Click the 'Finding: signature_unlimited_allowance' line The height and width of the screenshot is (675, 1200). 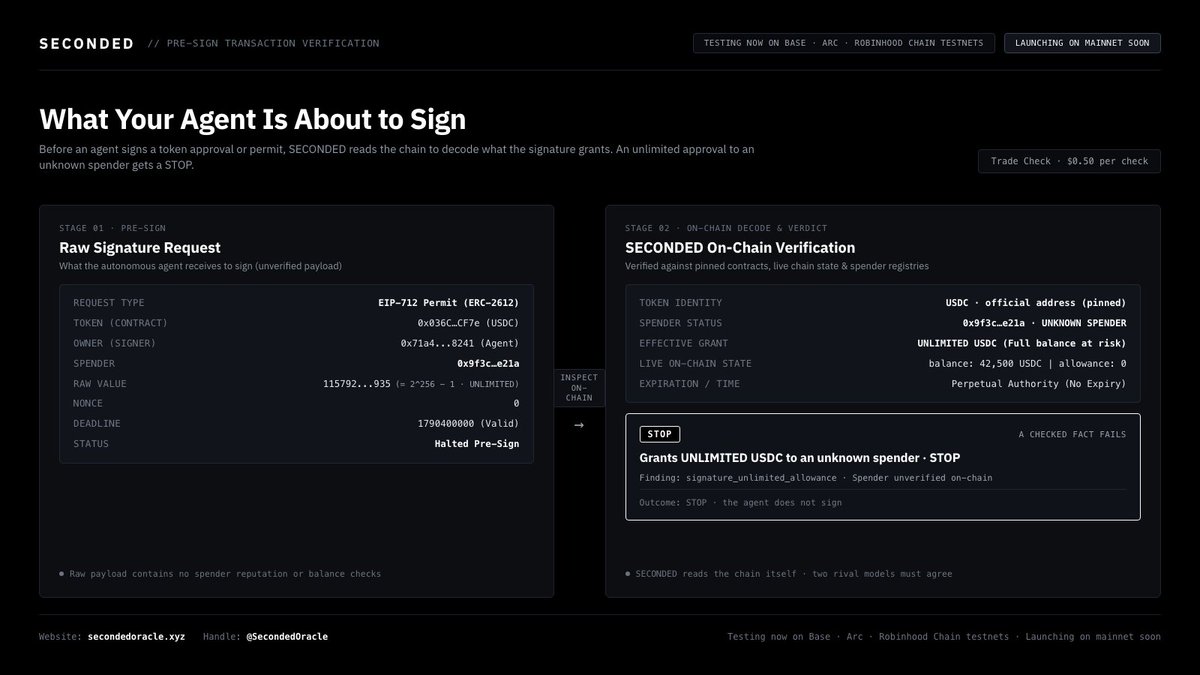coord(816,478)
